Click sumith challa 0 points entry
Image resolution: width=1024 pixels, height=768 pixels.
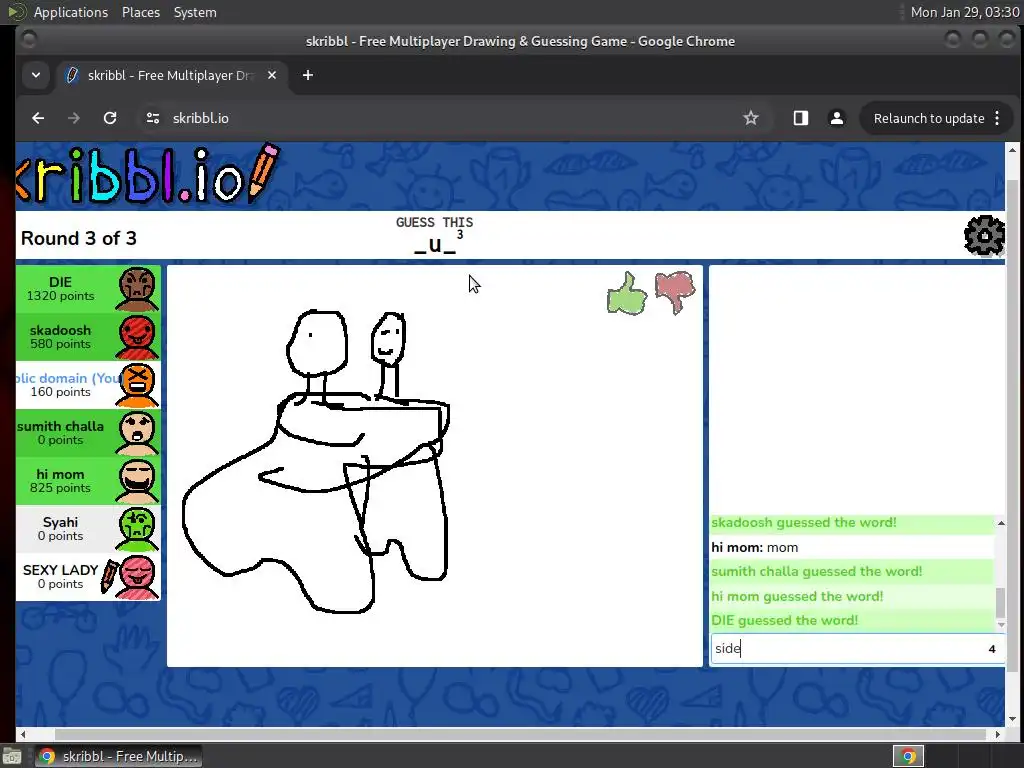click(x=88, y=433)
